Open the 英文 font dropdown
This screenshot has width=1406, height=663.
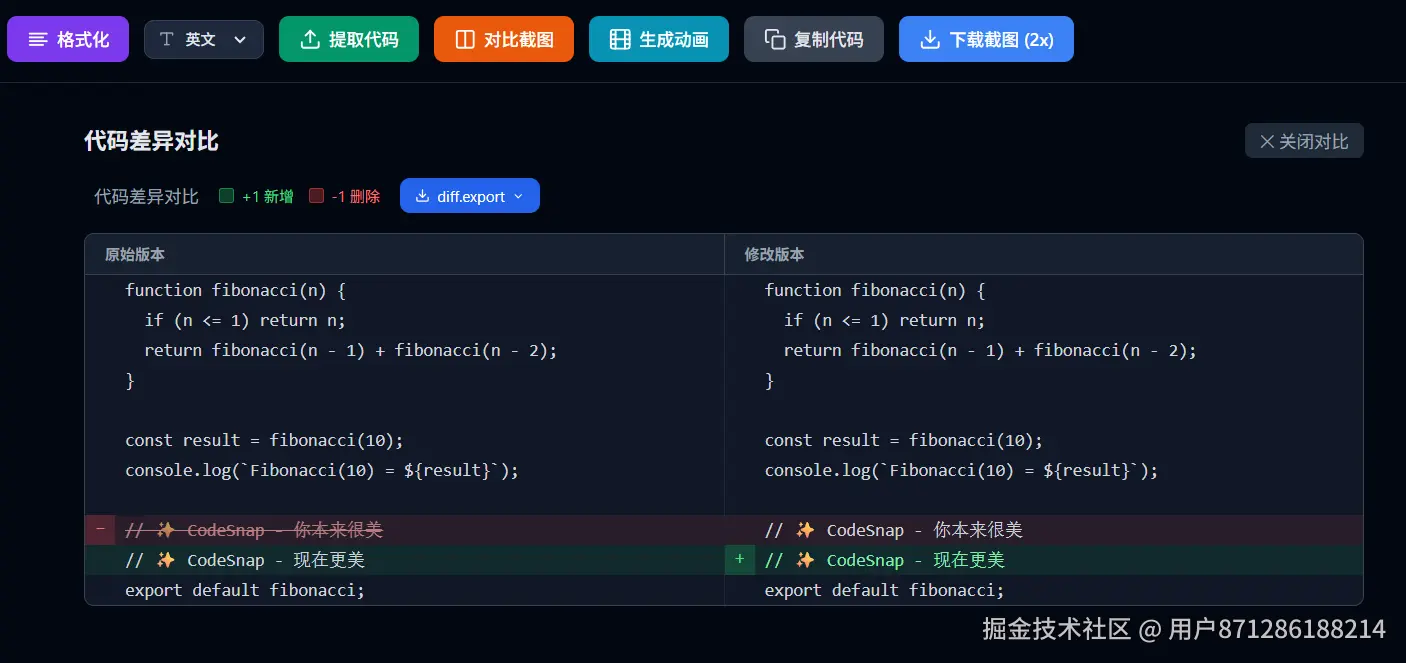(204, 39)
